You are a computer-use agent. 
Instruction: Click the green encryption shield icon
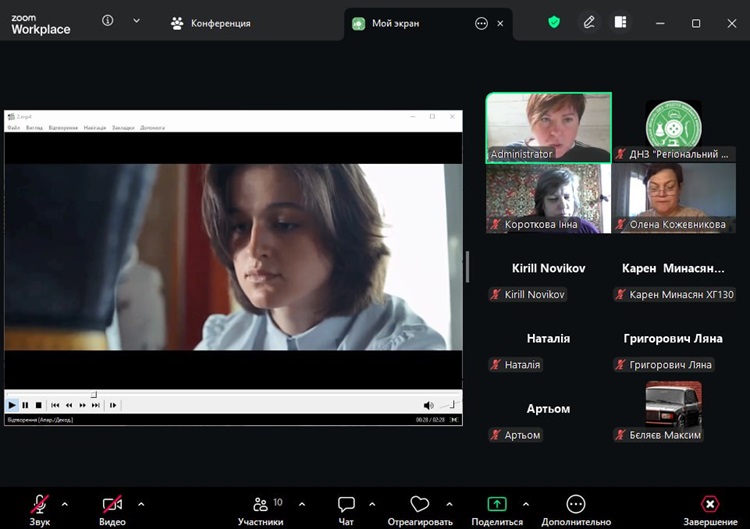coord(554,22)
